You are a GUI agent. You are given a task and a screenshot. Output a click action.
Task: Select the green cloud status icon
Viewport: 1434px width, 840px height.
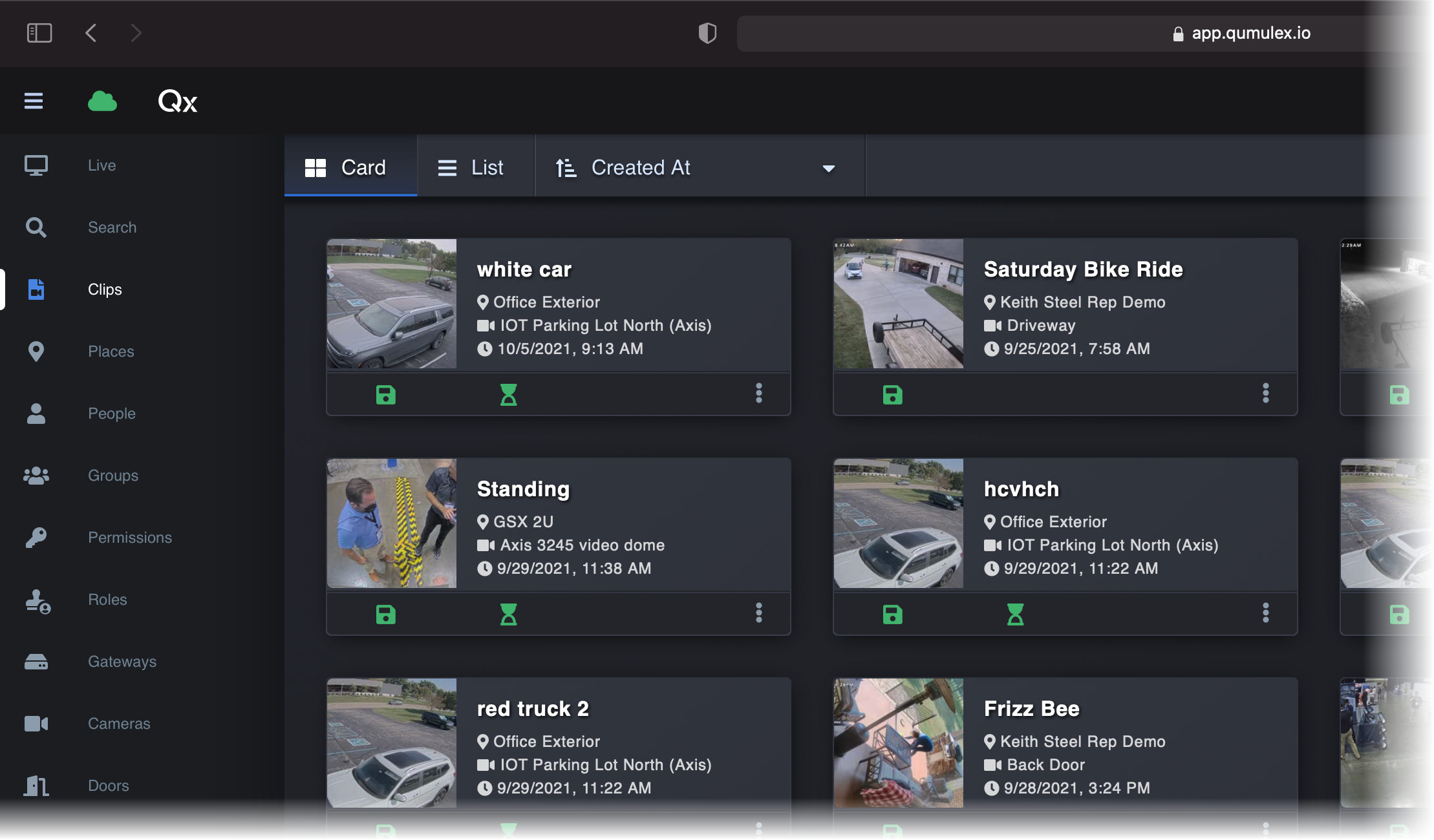pos(102,101)
